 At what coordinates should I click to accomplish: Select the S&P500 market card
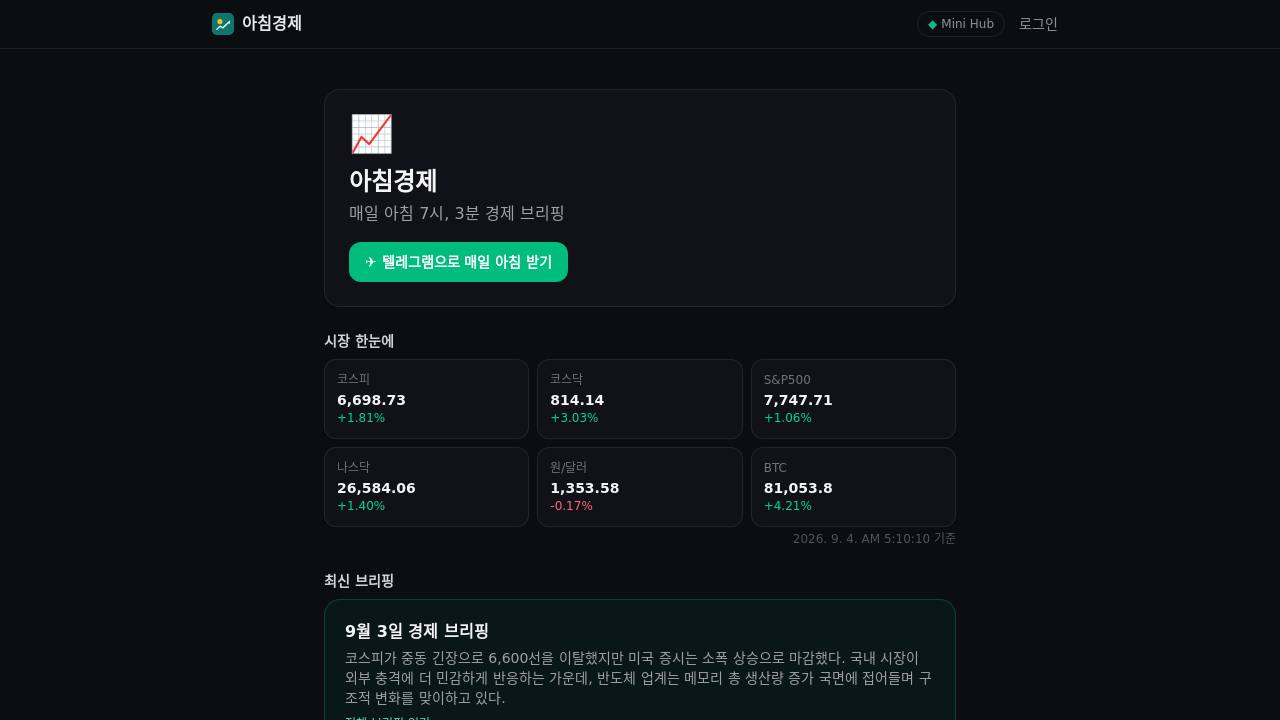853,399
